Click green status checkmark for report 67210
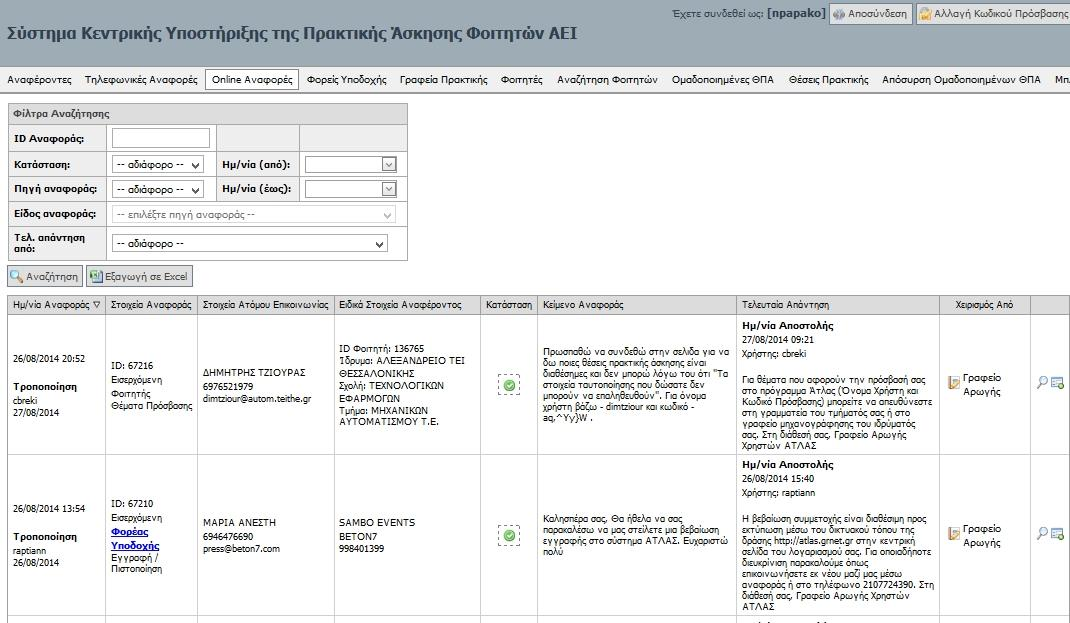1070x623 pixels. pos(509,536)
